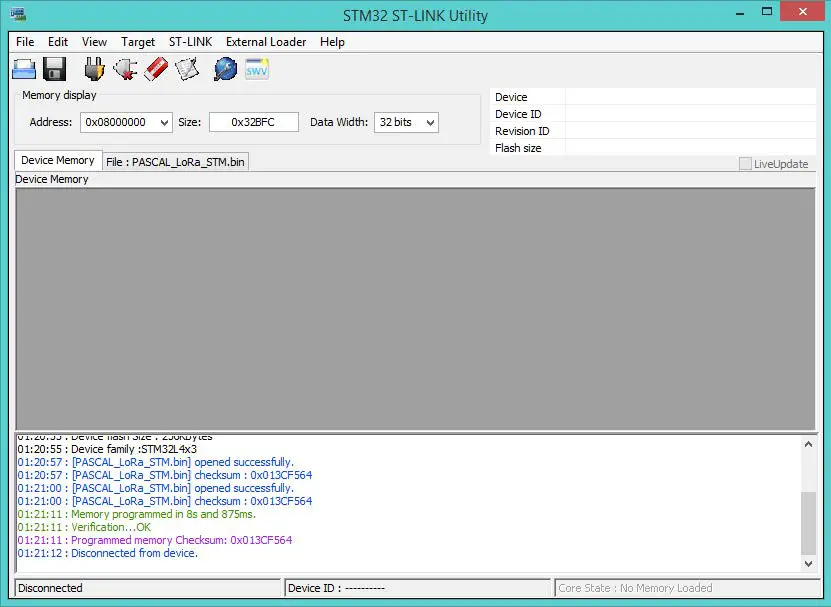Click the 'Programmed memory Checksum' log line
The height and width of the screenshot is (607, 831).
pyautogui.click(x=155, y=540)
